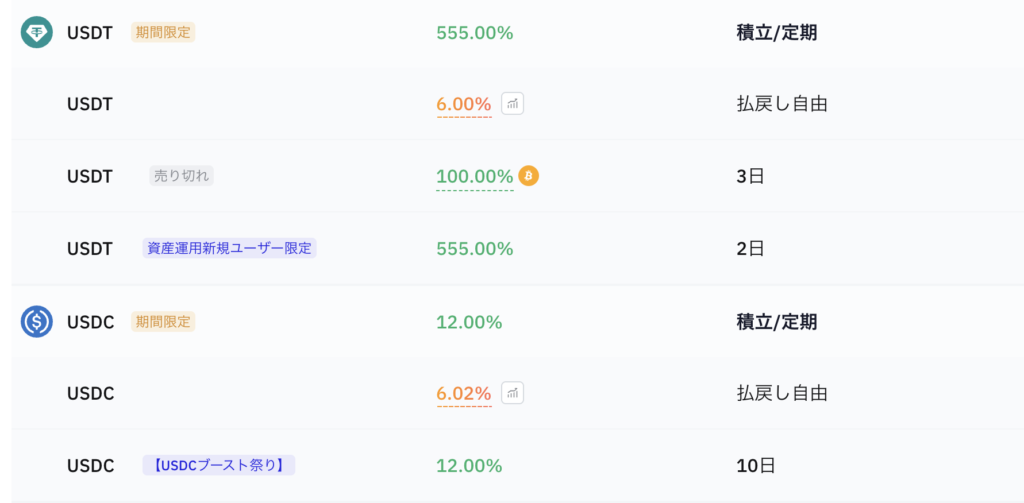1024x503 pixels.
Task: Open chart icon next to 6.00% rate
Action: [512, 103]
